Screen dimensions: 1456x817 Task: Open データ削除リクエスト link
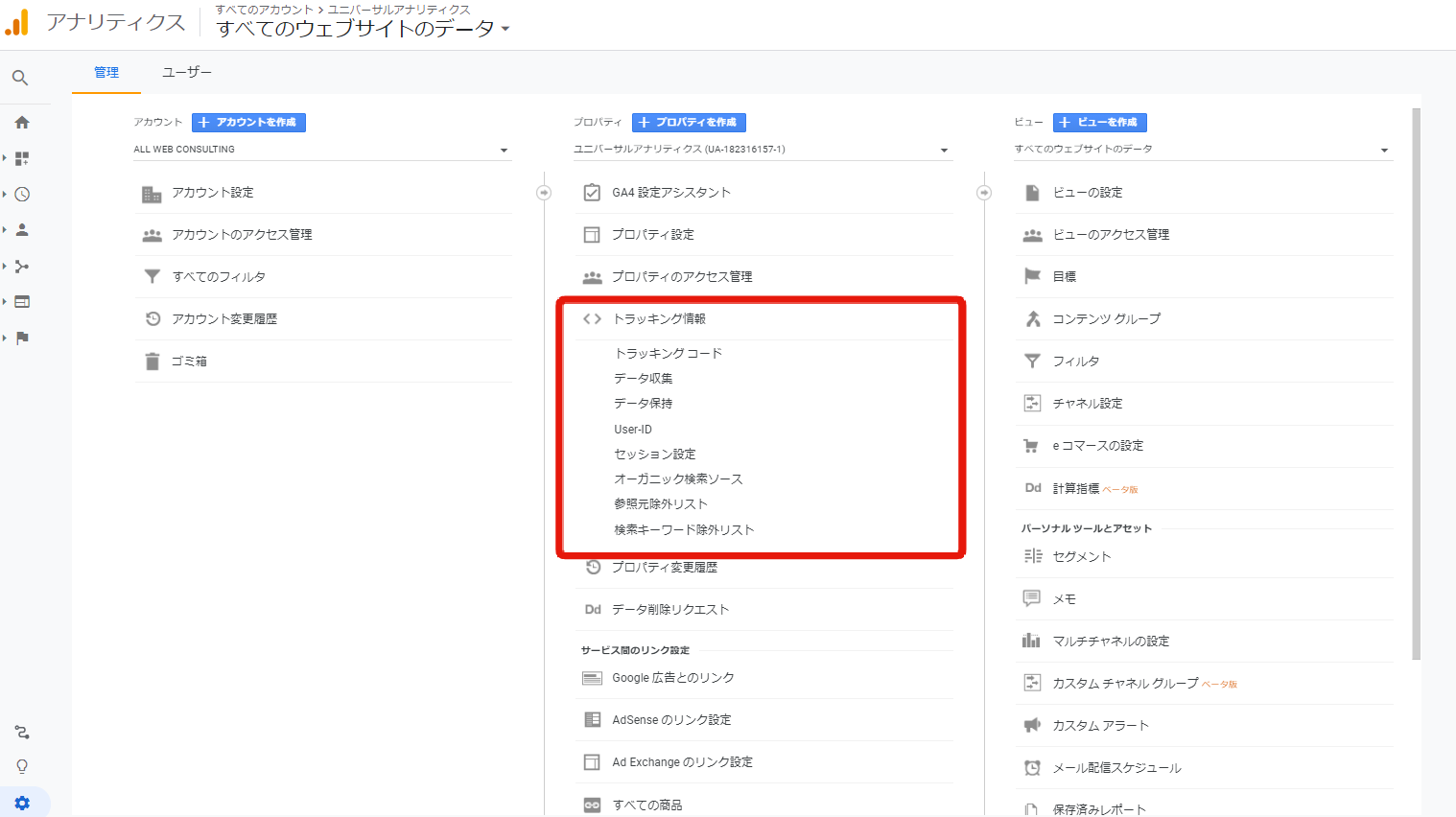pos(670,610)
